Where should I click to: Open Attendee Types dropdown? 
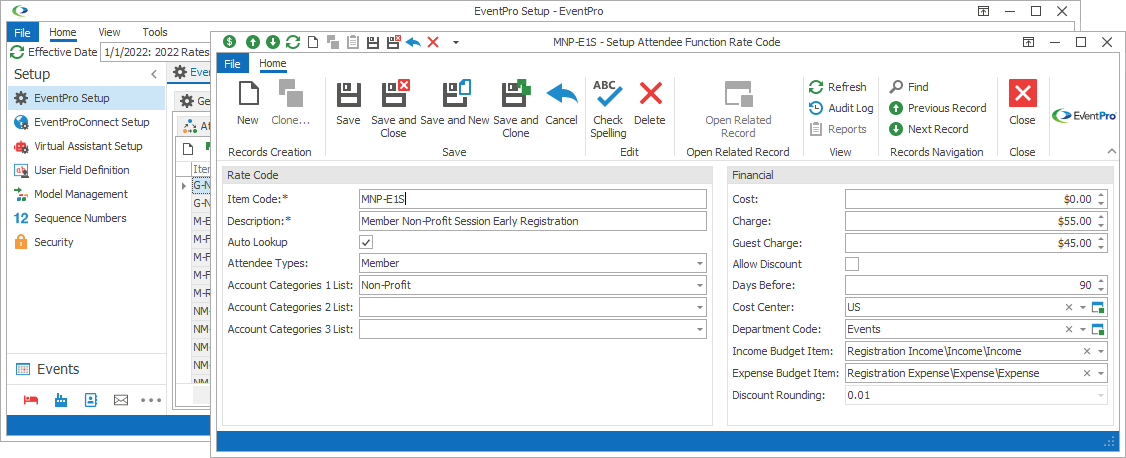point(699,263)
